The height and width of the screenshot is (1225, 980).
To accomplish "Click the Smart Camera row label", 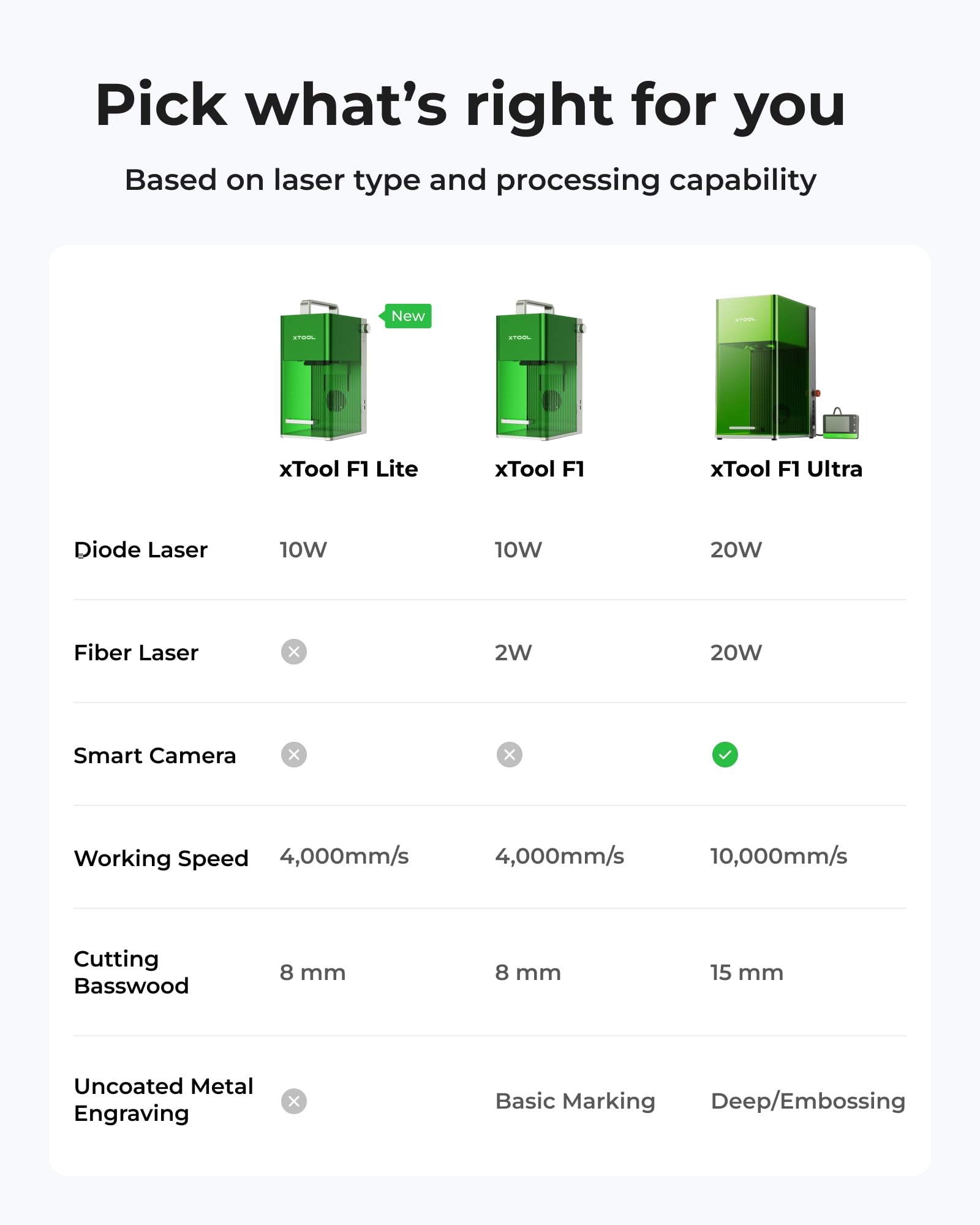I will pyautogui.click(x=154, y=756).
